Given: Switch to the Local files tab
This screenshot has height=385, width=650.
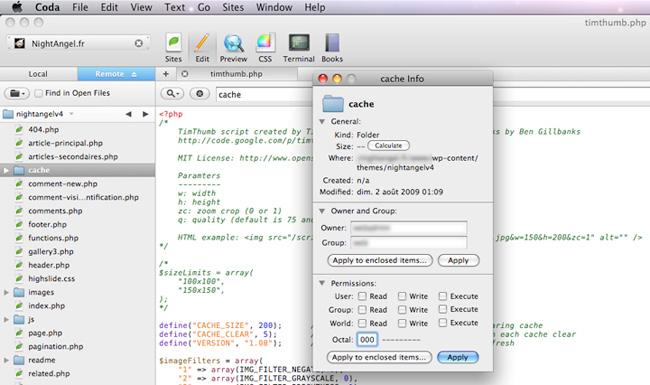Looking at the screenshot, I should (38, 74).
